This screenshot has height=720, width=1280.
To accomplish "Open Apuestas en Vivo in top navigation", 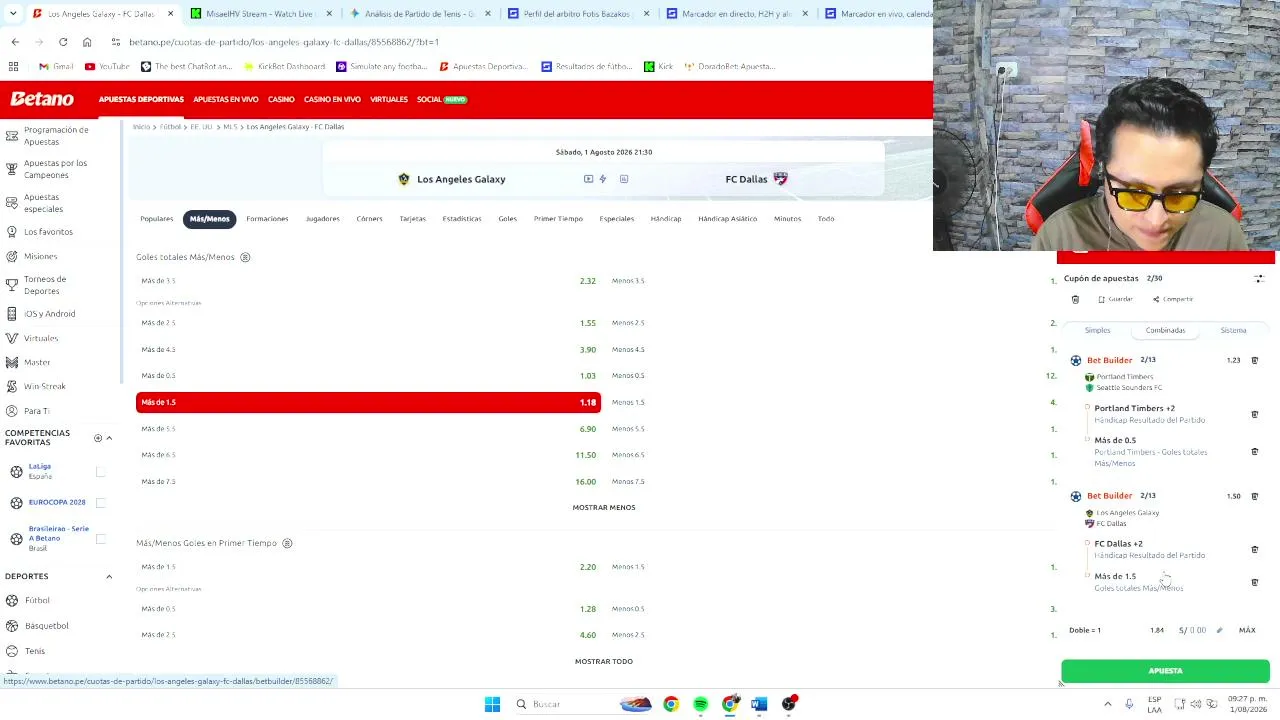I will click(226, 99).
